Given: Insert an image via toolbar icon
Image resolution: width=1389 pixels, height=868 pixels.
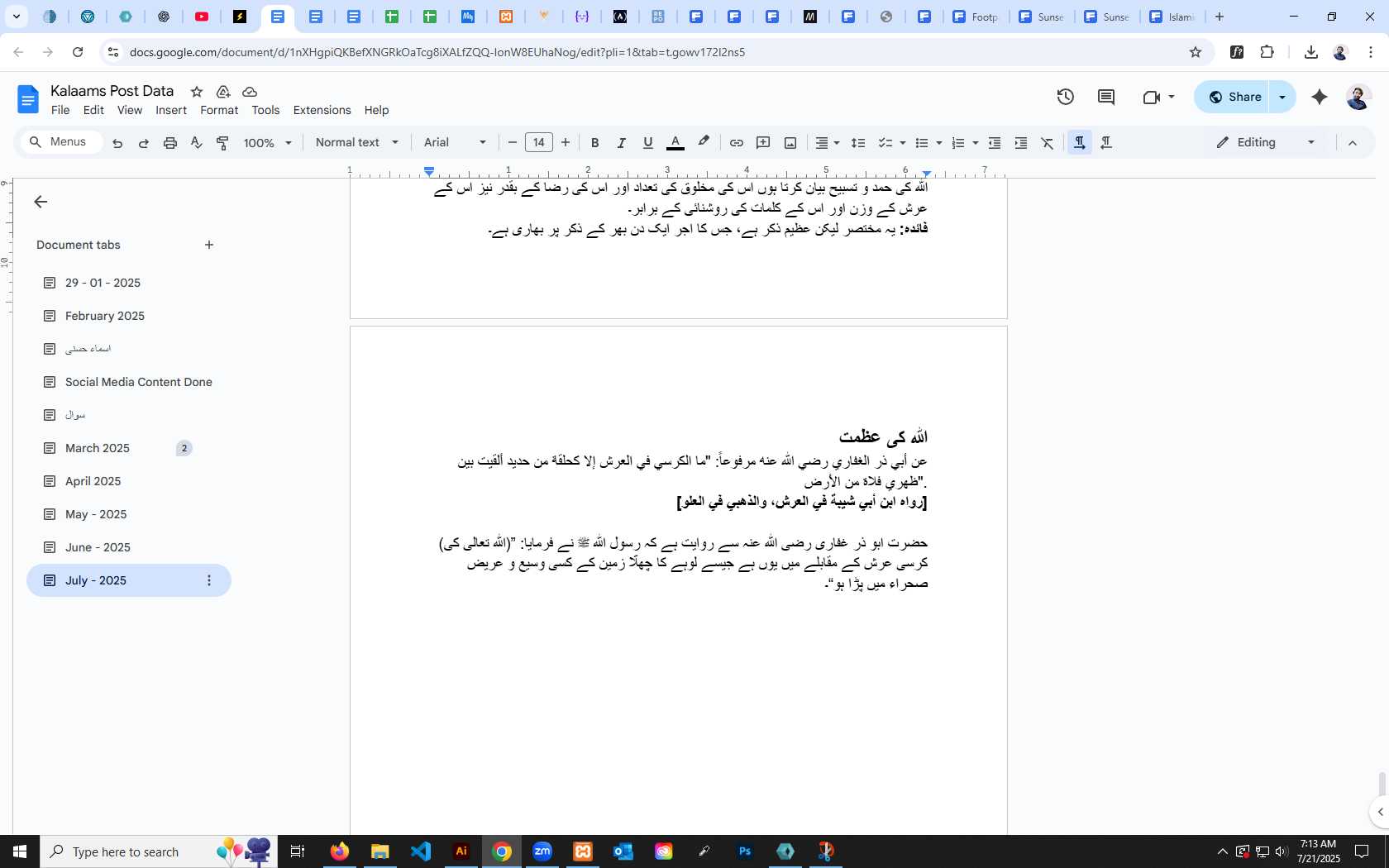Looking at the screenshot, I should (x=790, y=143).
